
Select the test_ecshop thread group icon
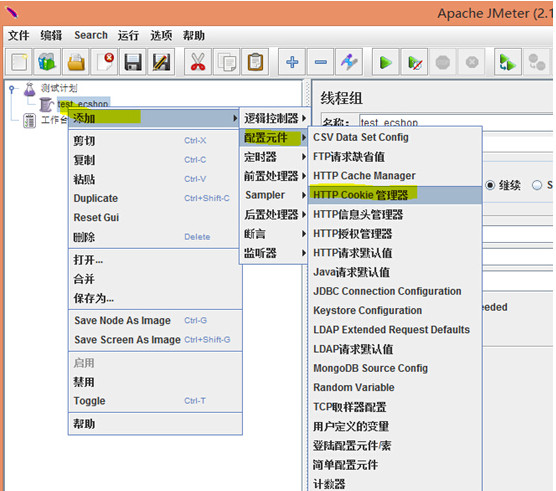click(46, 104)
